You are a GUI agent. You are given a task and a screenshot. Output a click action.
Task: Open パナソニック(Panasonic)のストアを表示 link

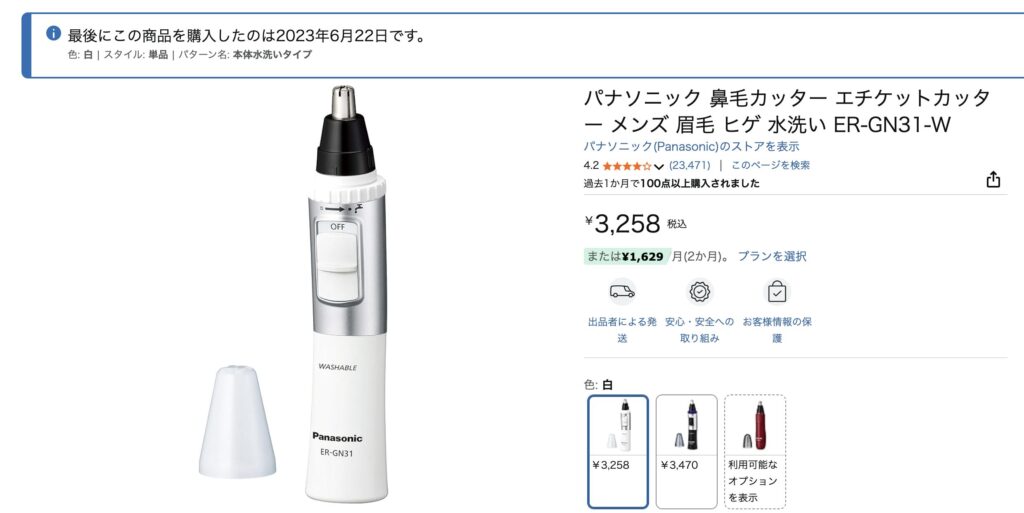(691, 146)
